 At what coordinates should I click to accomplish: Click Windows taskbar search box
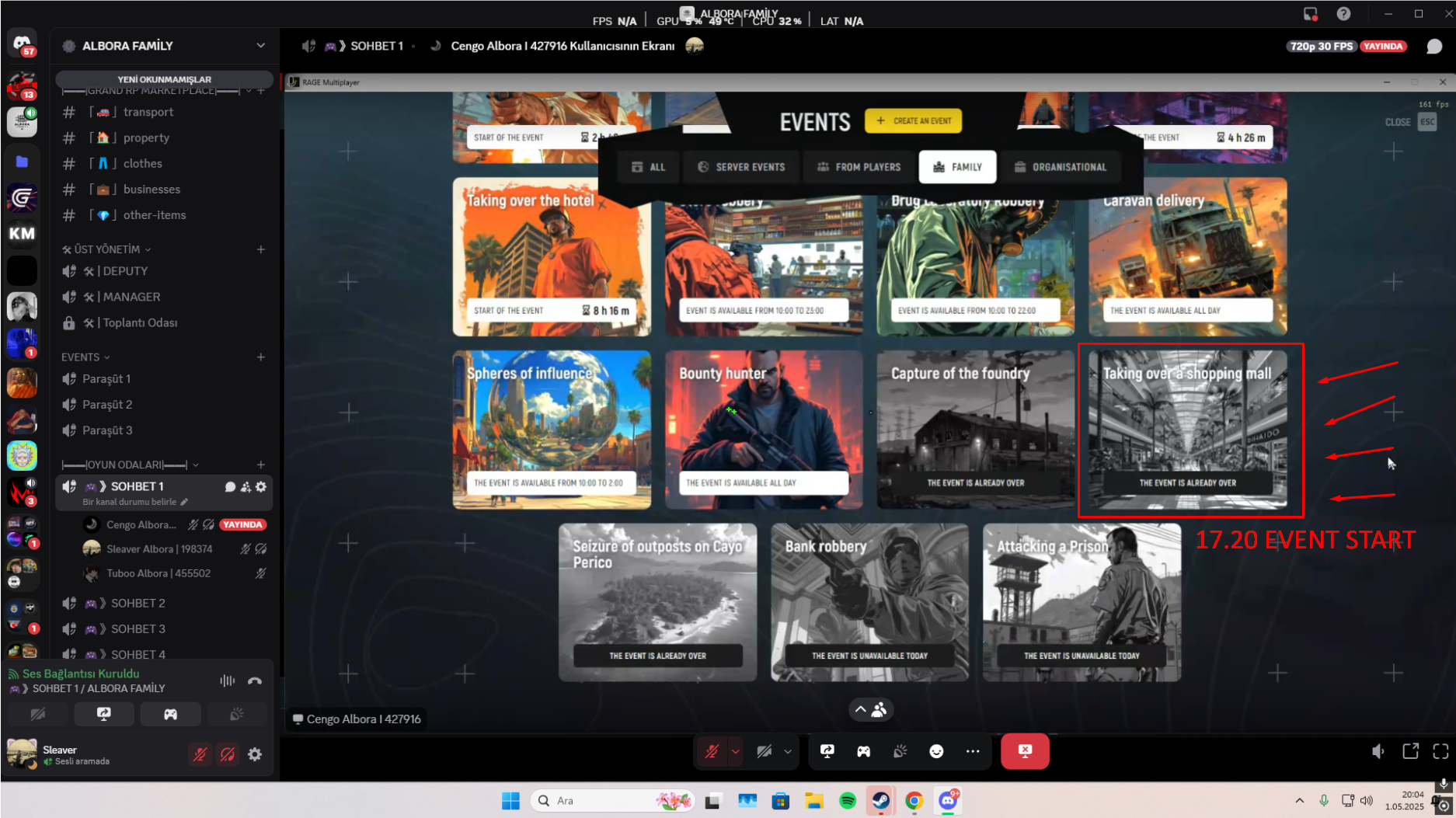pyautogui.click(x=612, y=801)
